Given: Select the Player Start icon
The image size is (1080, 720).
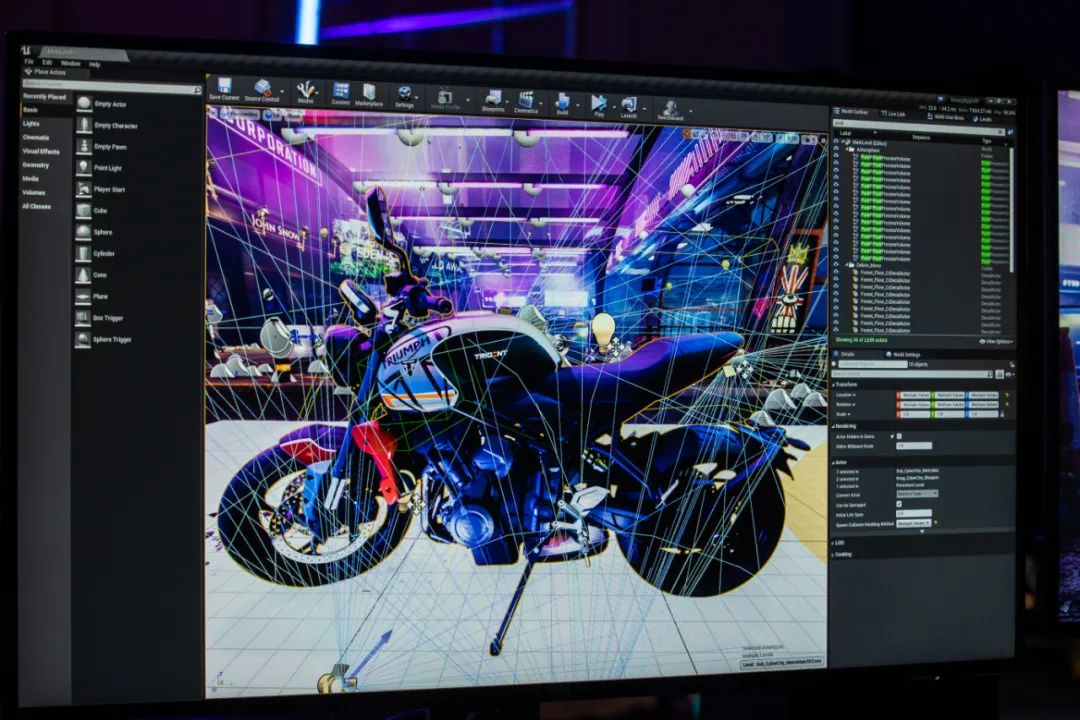Looking at the screenshot, I should [83, 189].
